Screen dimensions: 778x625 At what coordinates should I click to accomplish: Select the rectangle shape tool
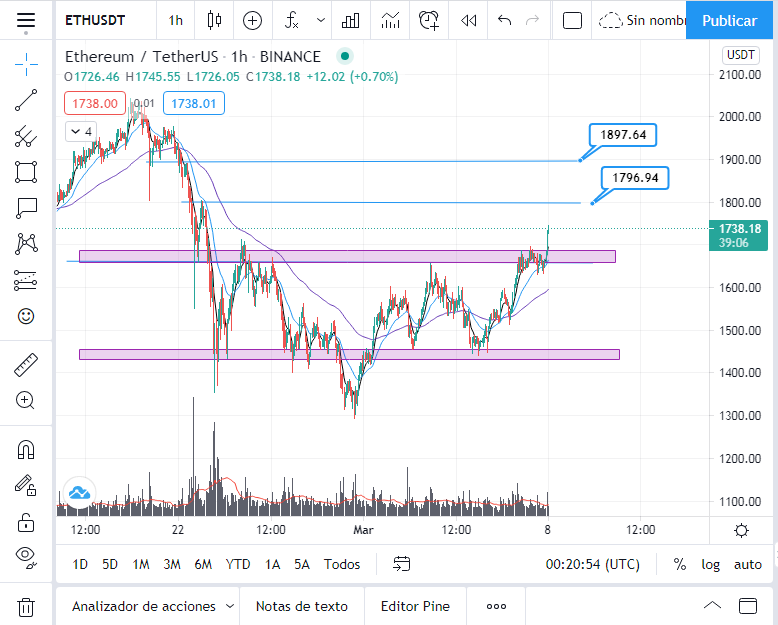coord(26,172)
